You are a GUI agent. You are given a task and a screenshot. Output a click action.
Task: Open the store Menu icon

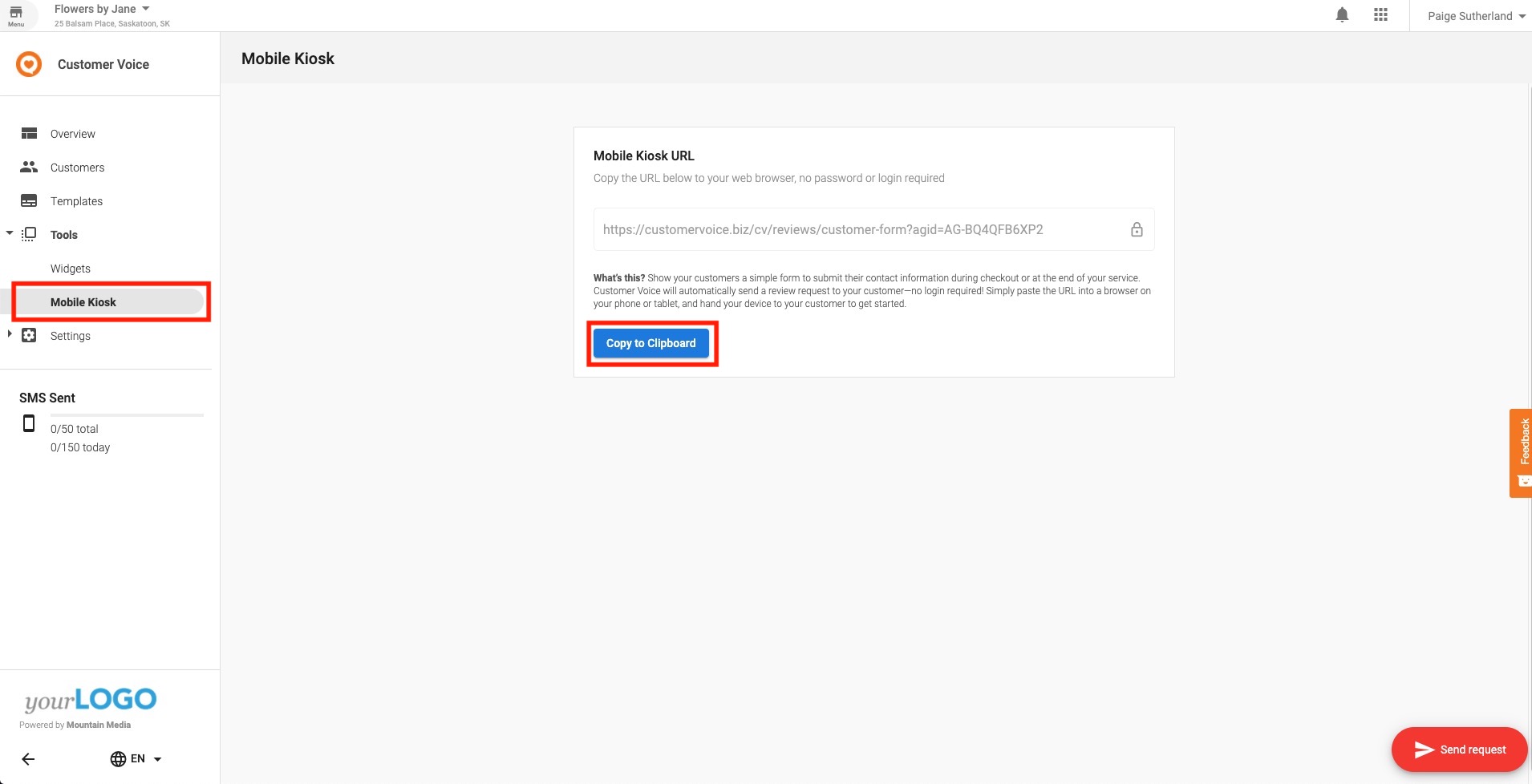16,15
